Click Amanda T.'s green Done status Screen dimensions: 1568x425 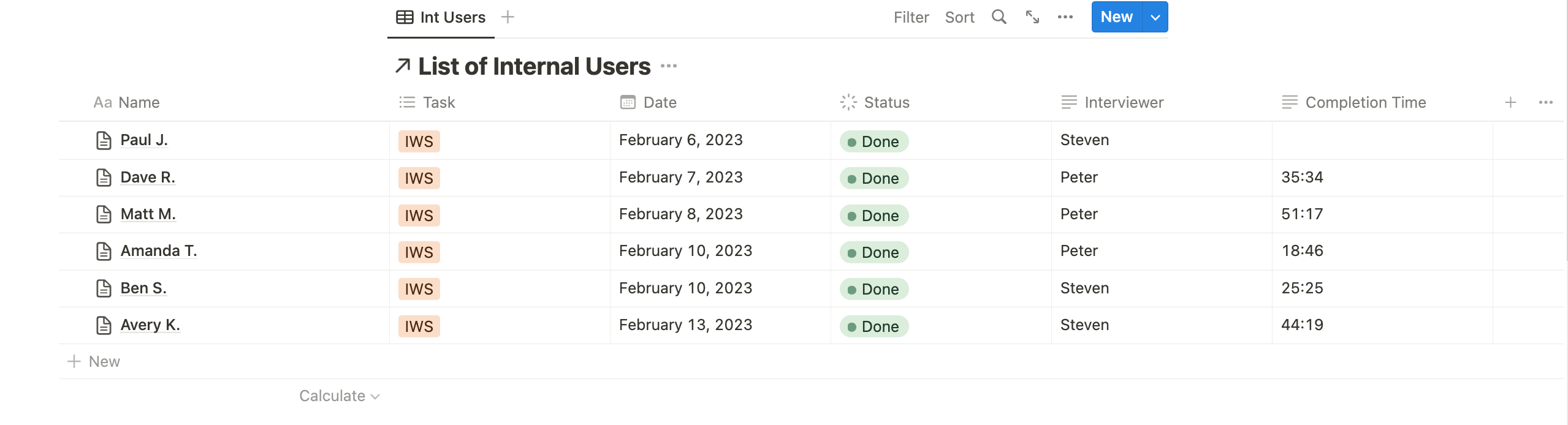[x=874, y=252]
